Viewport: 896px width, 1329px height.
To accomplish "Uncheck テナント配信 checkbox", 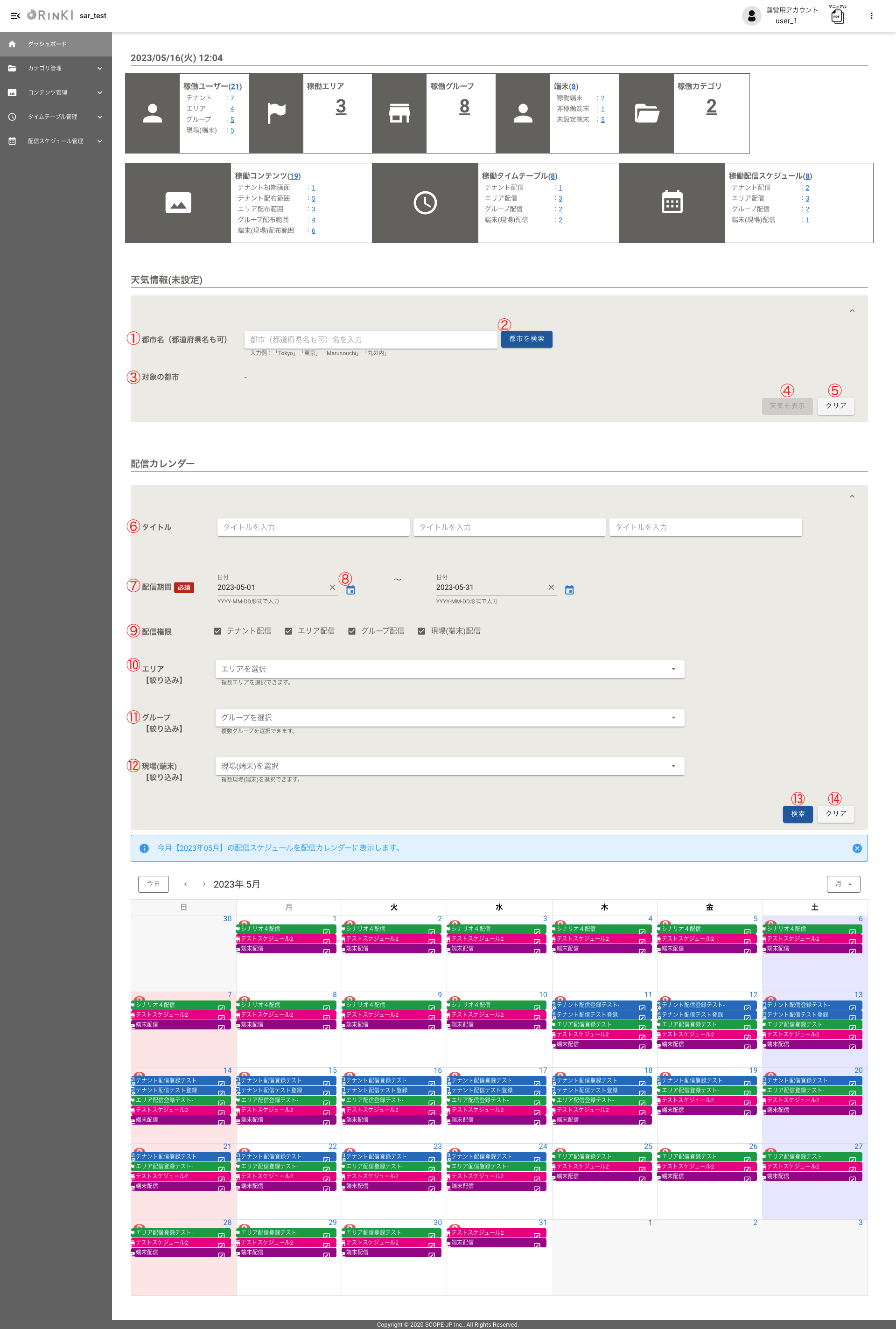I will click(x=217, y=631).
